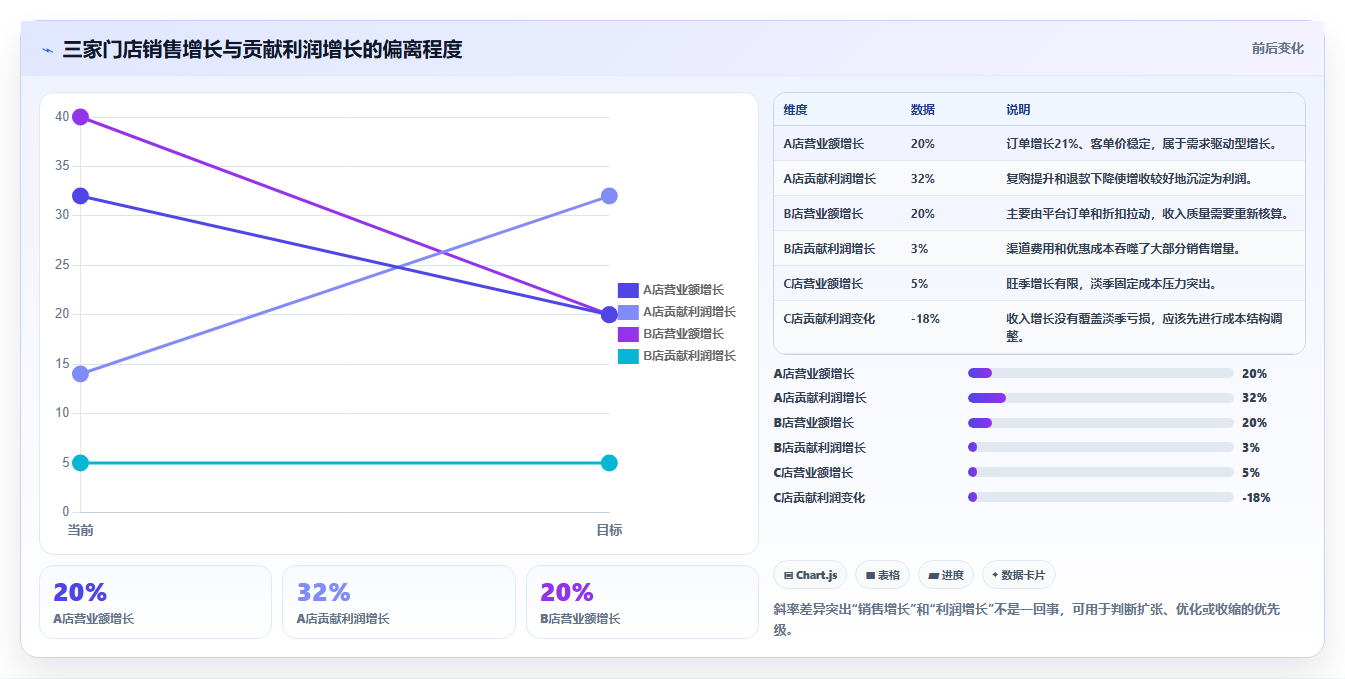The height and width of the screenshot is (679, 1345).
Task: Toggle the B店营业额增长 legend swatch
Action: pyautogui.click(x=628, y=334)
